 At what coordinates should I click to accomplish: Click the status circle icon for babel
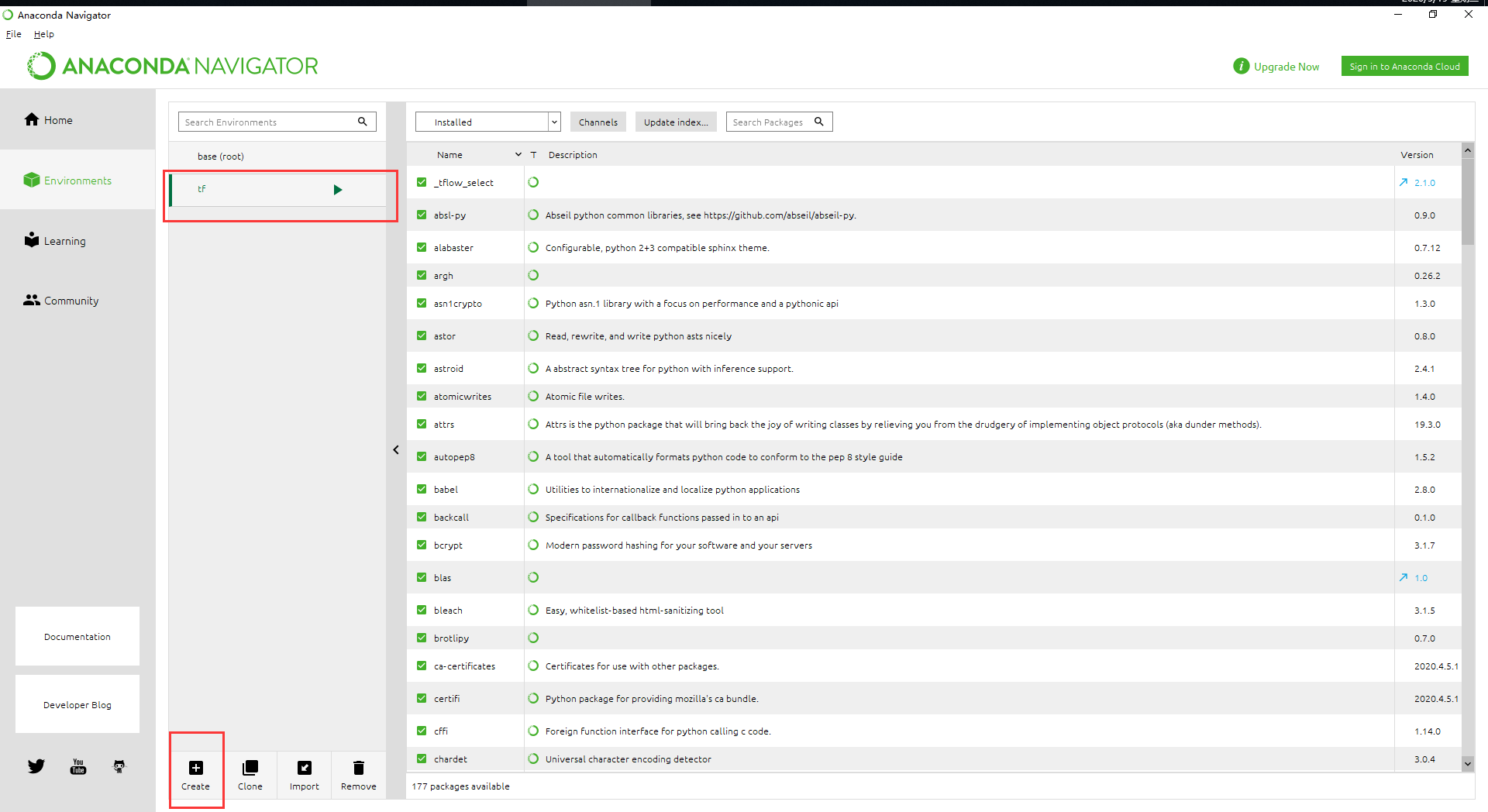point(533,489)
